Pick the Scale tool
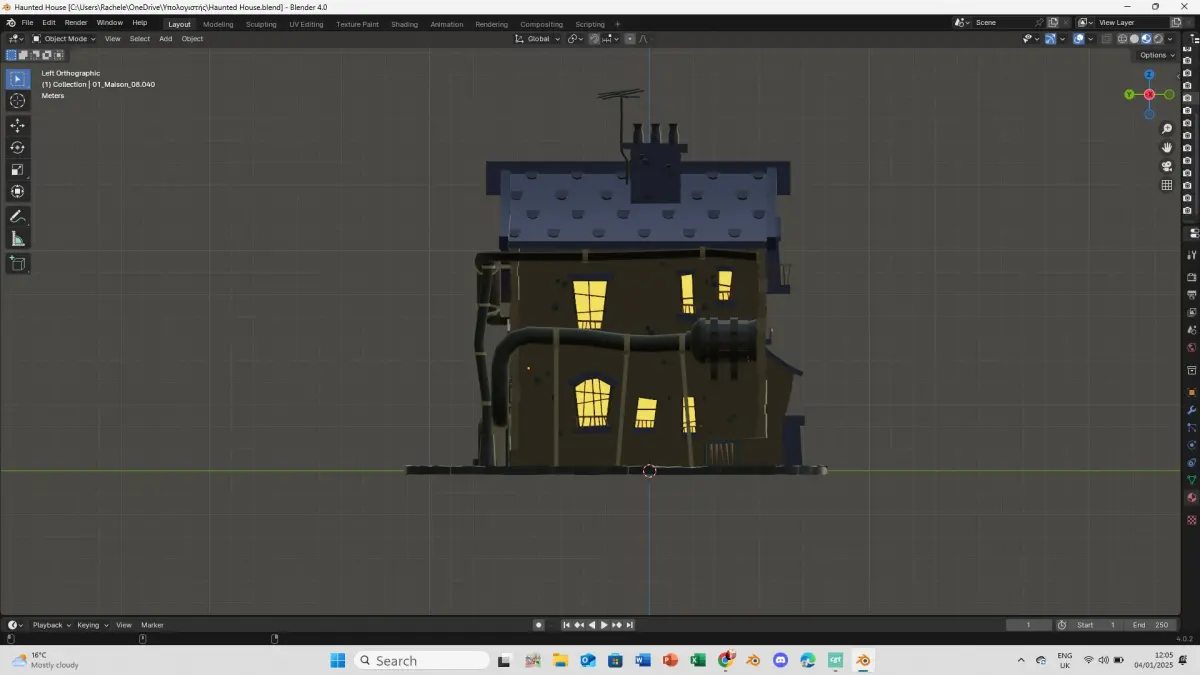The height and width of the screenshot is (675, 1200). coord(18,169)
